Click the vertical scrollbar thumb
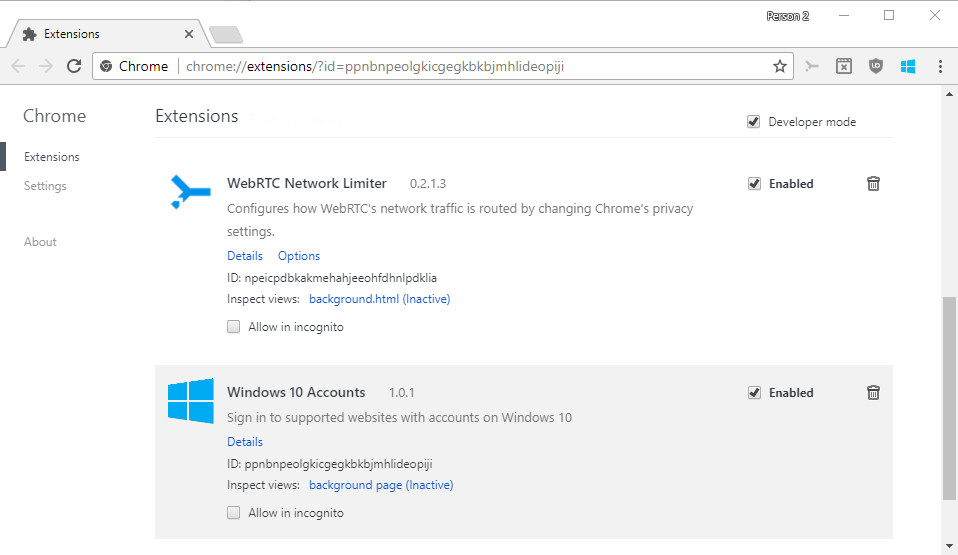The width and height of the screenshot is (958, 555). (x=949, y=399)
